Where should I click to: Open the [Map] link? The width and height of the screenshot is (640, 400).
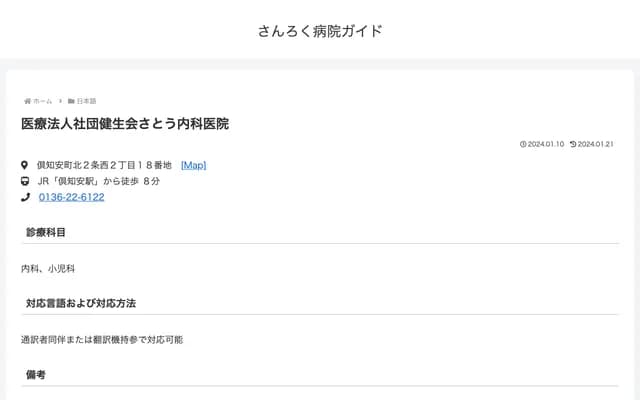[193, 165]
